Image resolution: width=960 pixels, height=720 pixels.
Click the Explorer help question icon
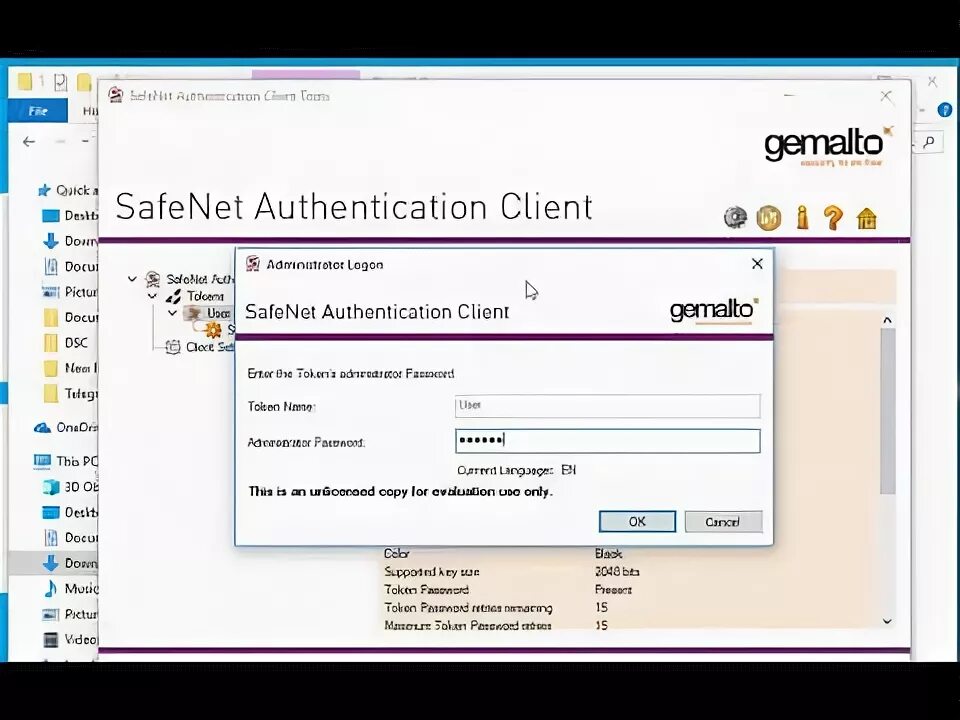coord(945,110)
